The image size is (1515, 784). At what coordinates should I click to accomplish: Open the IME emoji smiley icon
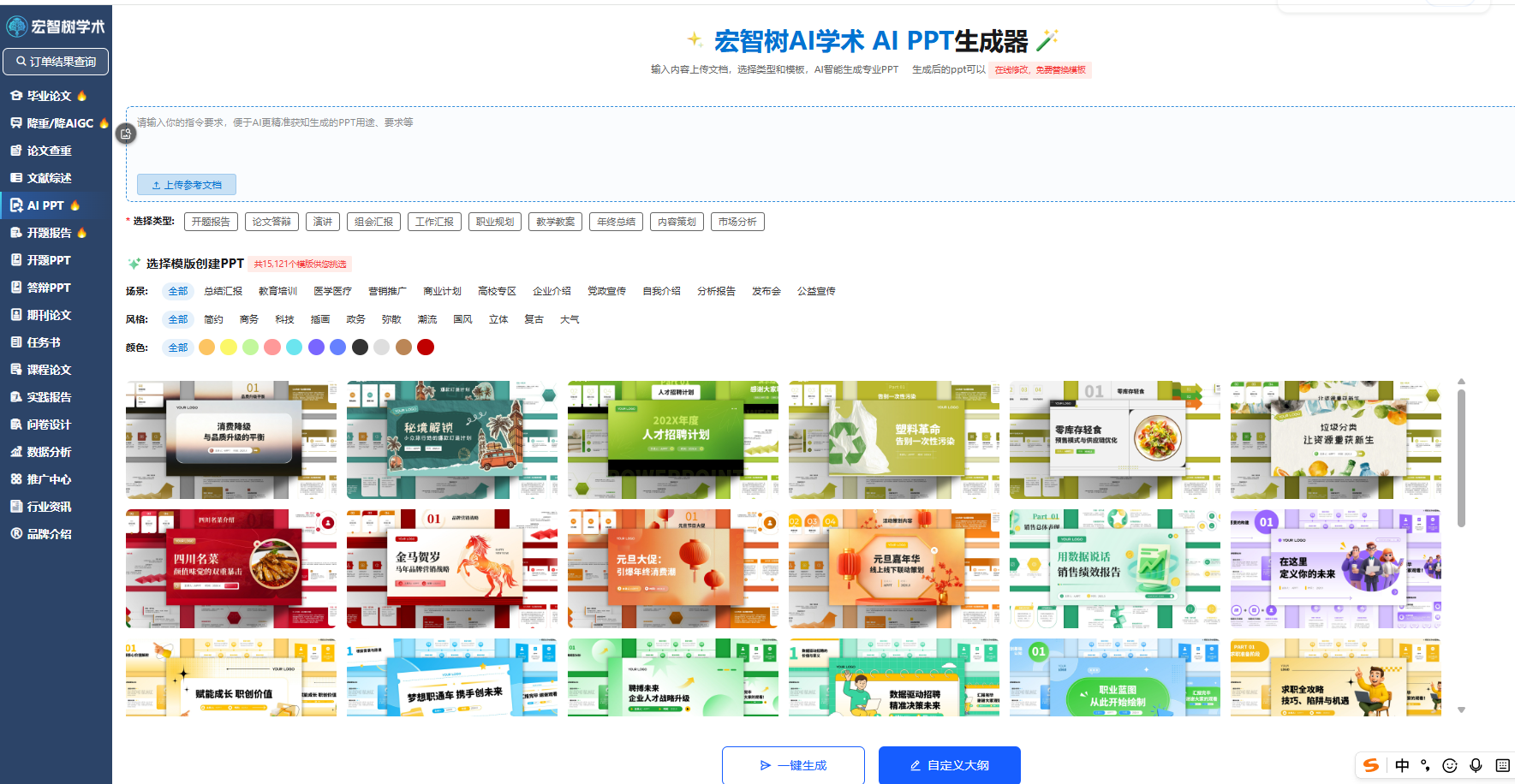pos(1450,765)
